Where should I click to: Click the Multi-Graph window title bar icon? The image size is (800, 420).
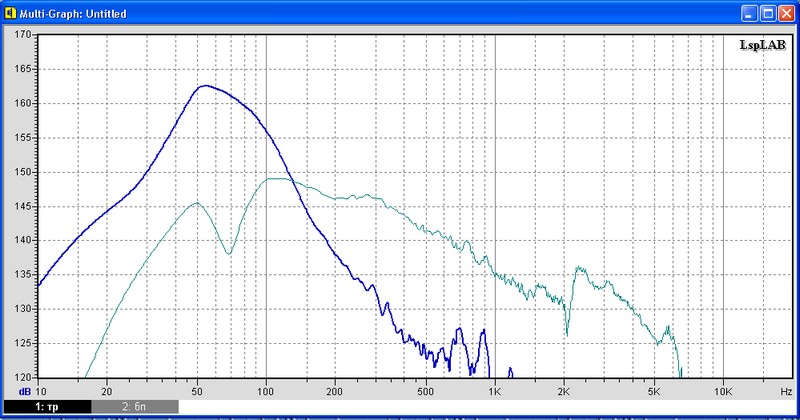(10, 13)
